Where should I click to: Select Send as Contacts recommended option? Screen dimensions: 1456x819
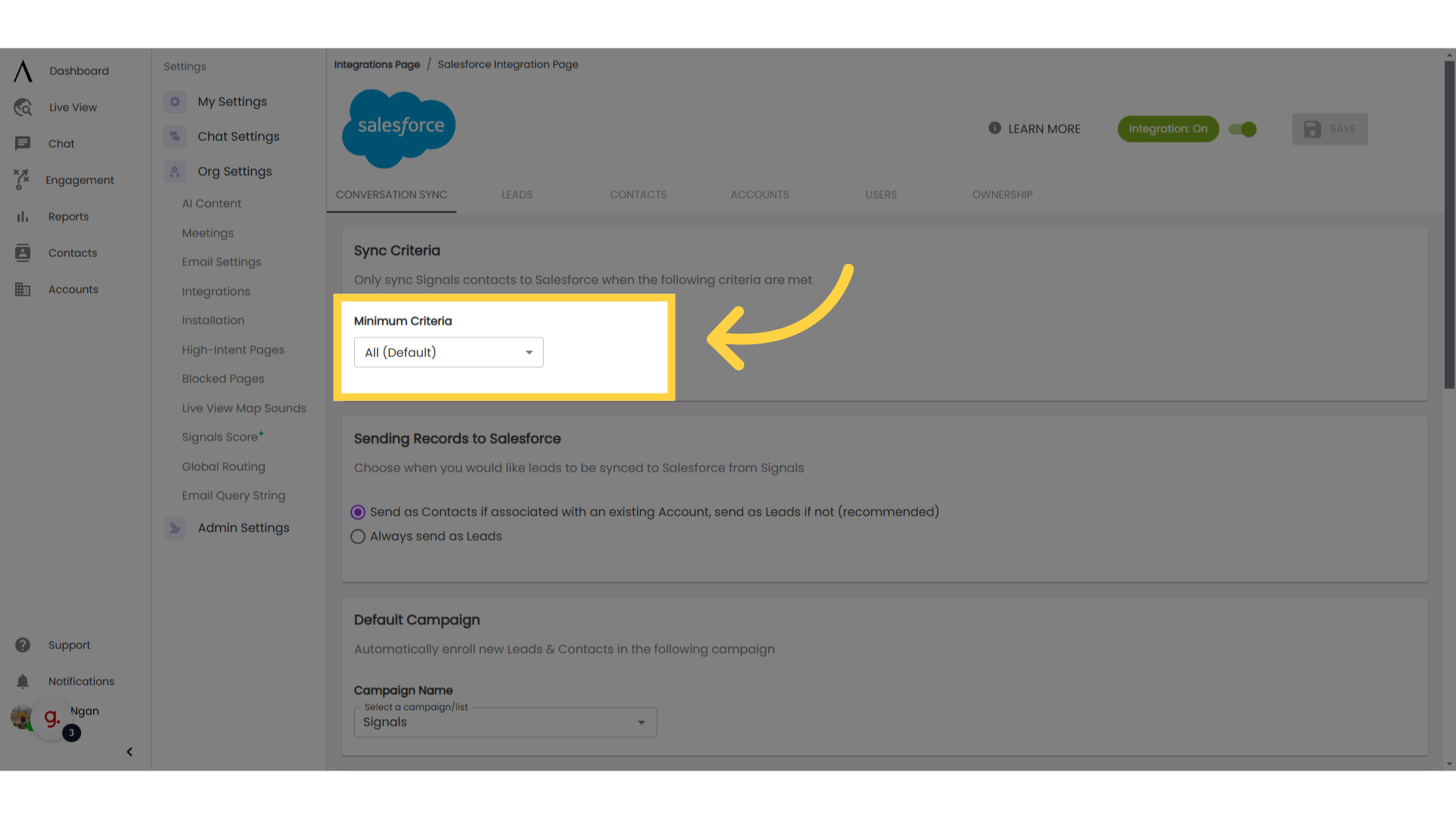click(358, 513)
